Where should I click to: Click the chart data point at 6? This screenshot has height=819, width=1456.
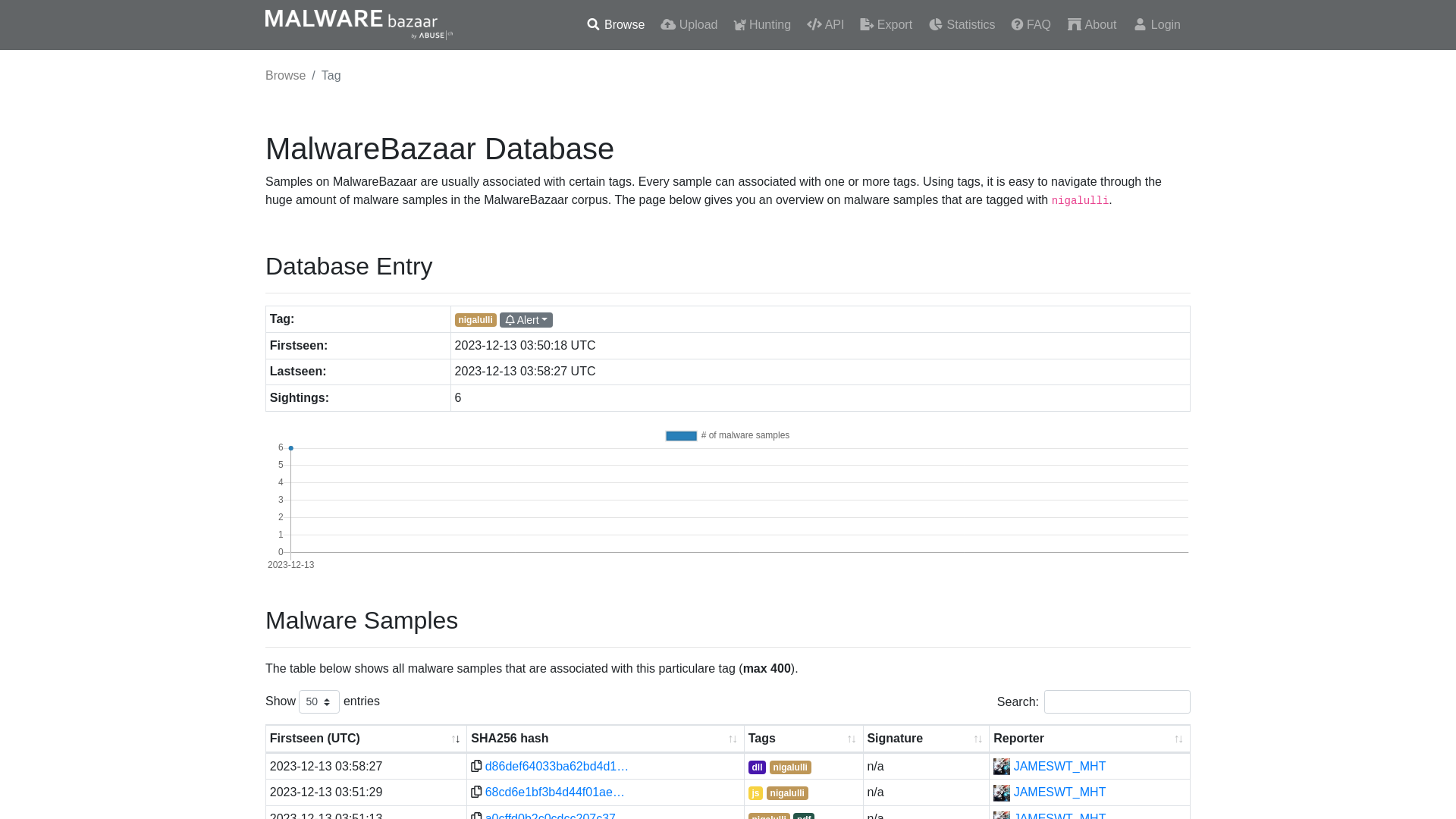click(x=290, y=448)
